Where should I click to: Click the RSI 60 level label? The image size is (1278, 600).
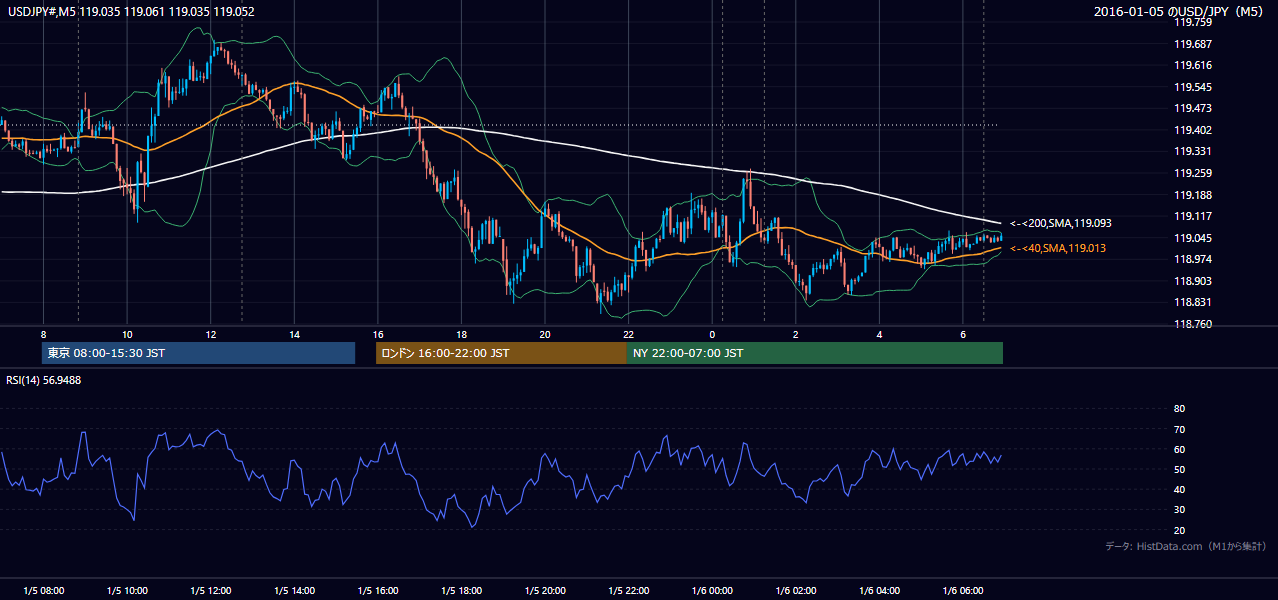1179,449
